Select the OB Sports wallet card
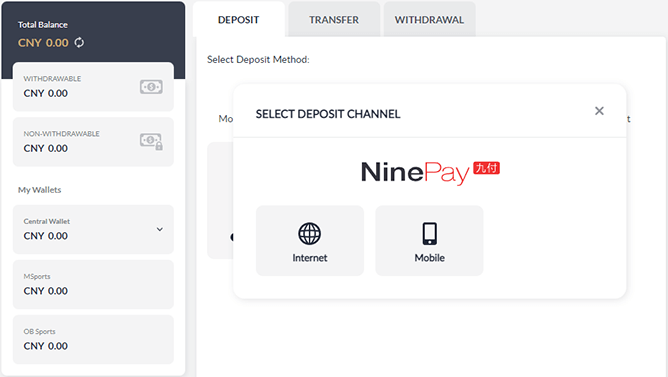Viewport: 668px width, 377px height. (93, 340)
